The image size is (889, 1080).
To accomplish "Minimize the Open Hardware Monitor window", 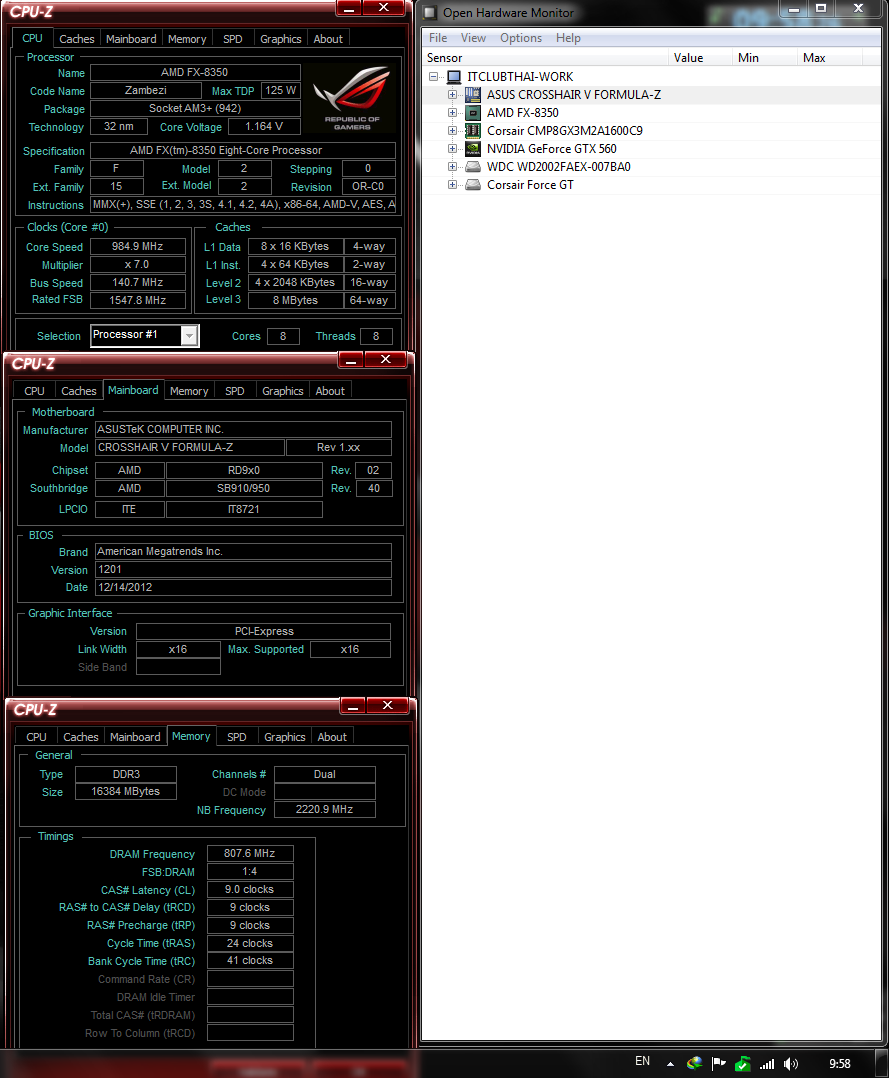I will pyautogui.click(x=793, y=9).
